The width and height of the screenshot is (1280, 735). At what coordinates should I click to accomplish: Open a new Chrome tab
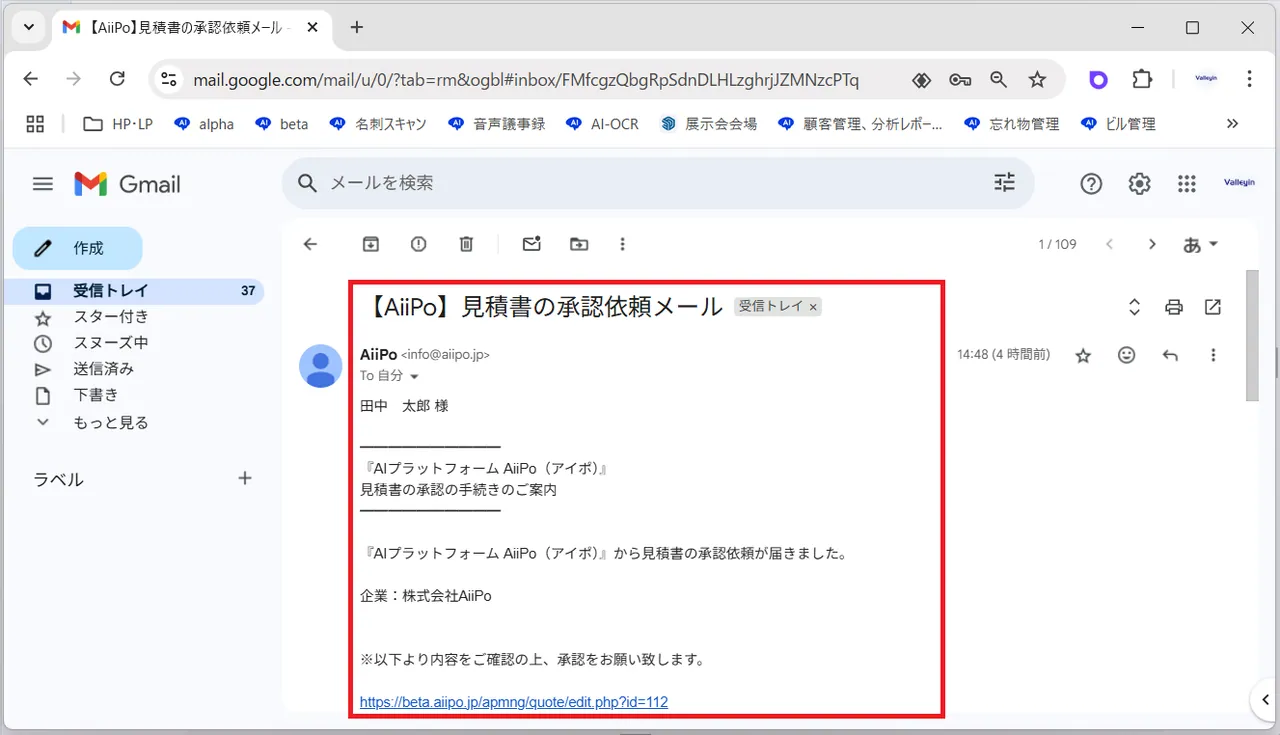click(x=357, y=27)
